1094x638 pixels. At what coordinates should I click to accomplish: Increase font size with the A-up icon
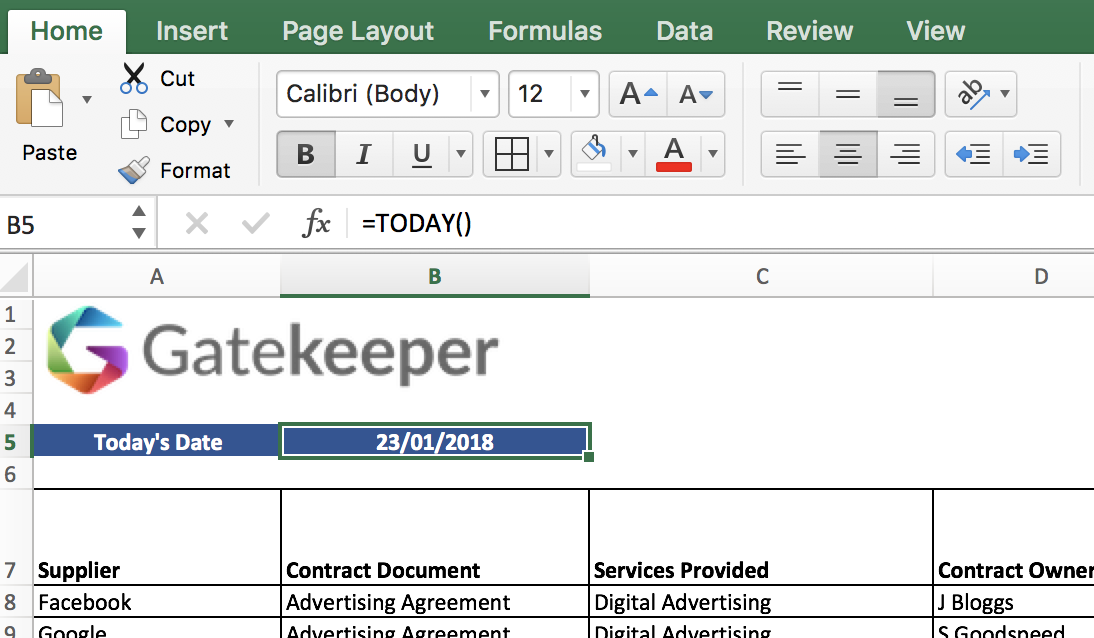[x=635, y=93]
